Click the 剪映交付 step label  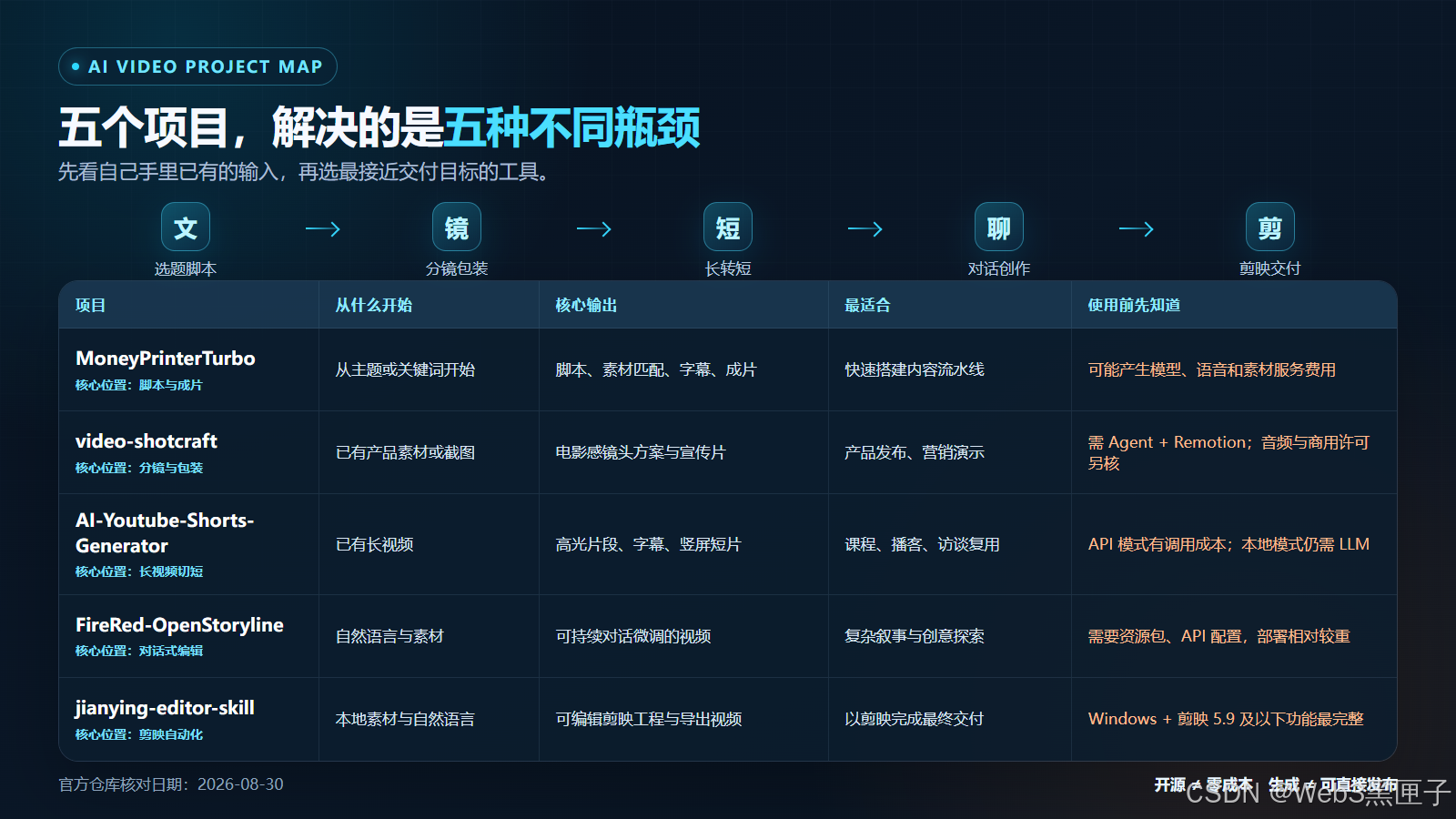click(1270, 268)
